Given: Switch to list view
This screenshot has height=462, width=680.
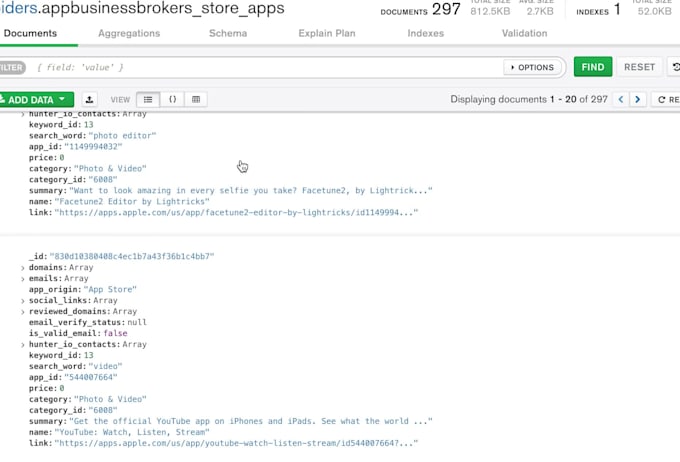Looking at the screenshot, I should (148, 99).
